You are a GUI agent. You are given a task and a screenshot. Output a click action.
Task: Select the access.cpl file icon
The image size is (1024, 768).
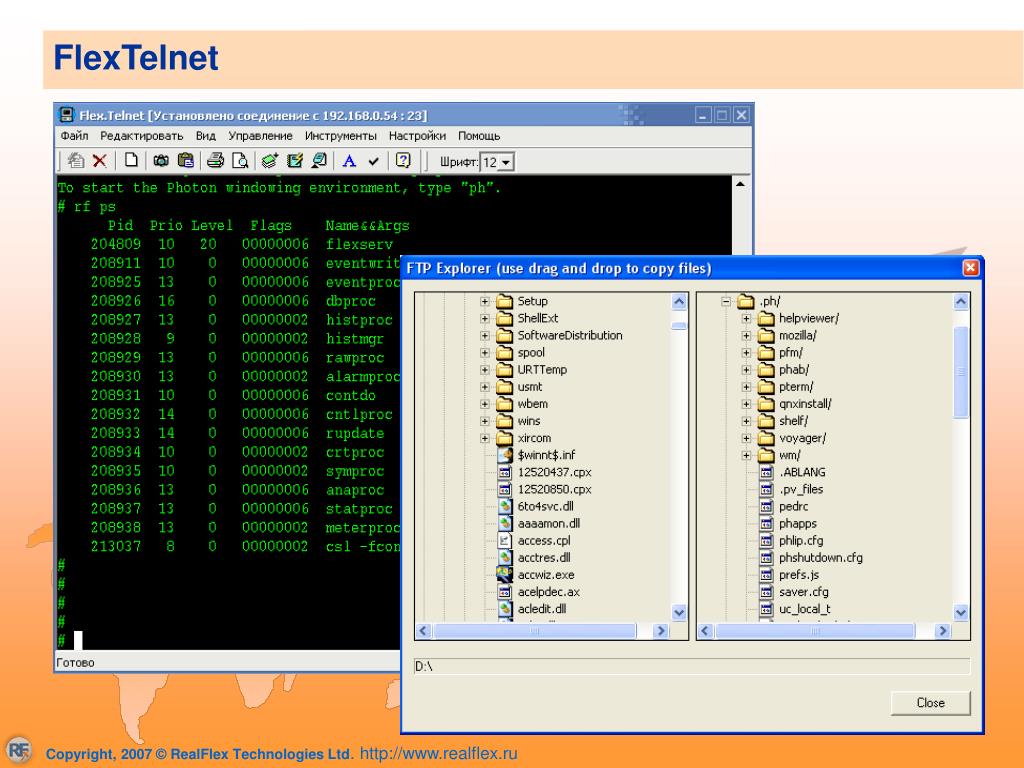504,540
